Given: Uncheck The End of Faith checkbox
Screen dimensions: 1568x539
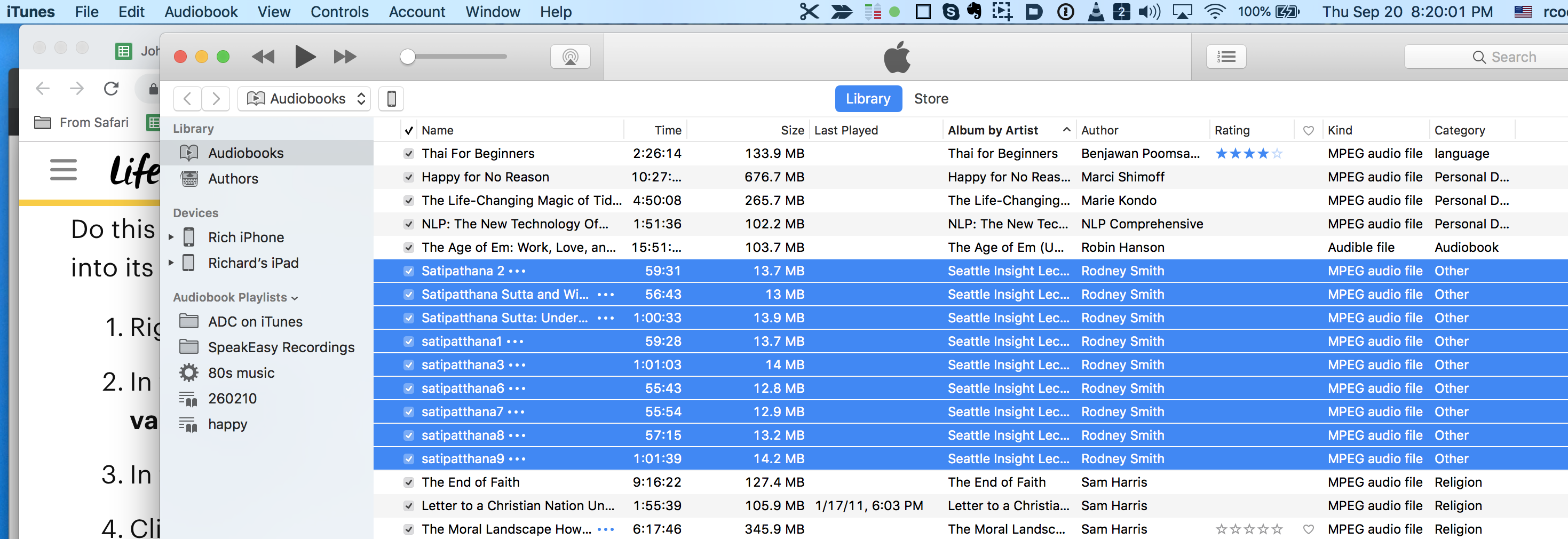Looking at the screenshot, I should 408,482.
